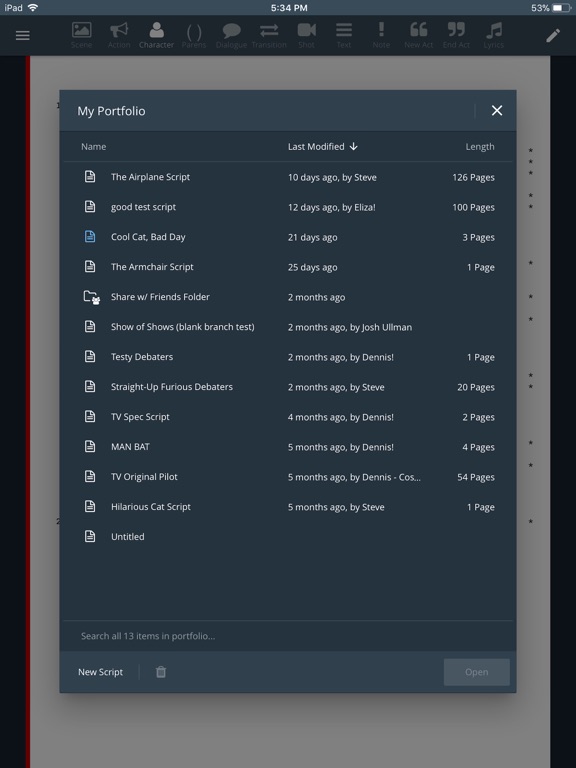Click the battery indicator in status bar
576x768 pixels.
pos(562,8)
